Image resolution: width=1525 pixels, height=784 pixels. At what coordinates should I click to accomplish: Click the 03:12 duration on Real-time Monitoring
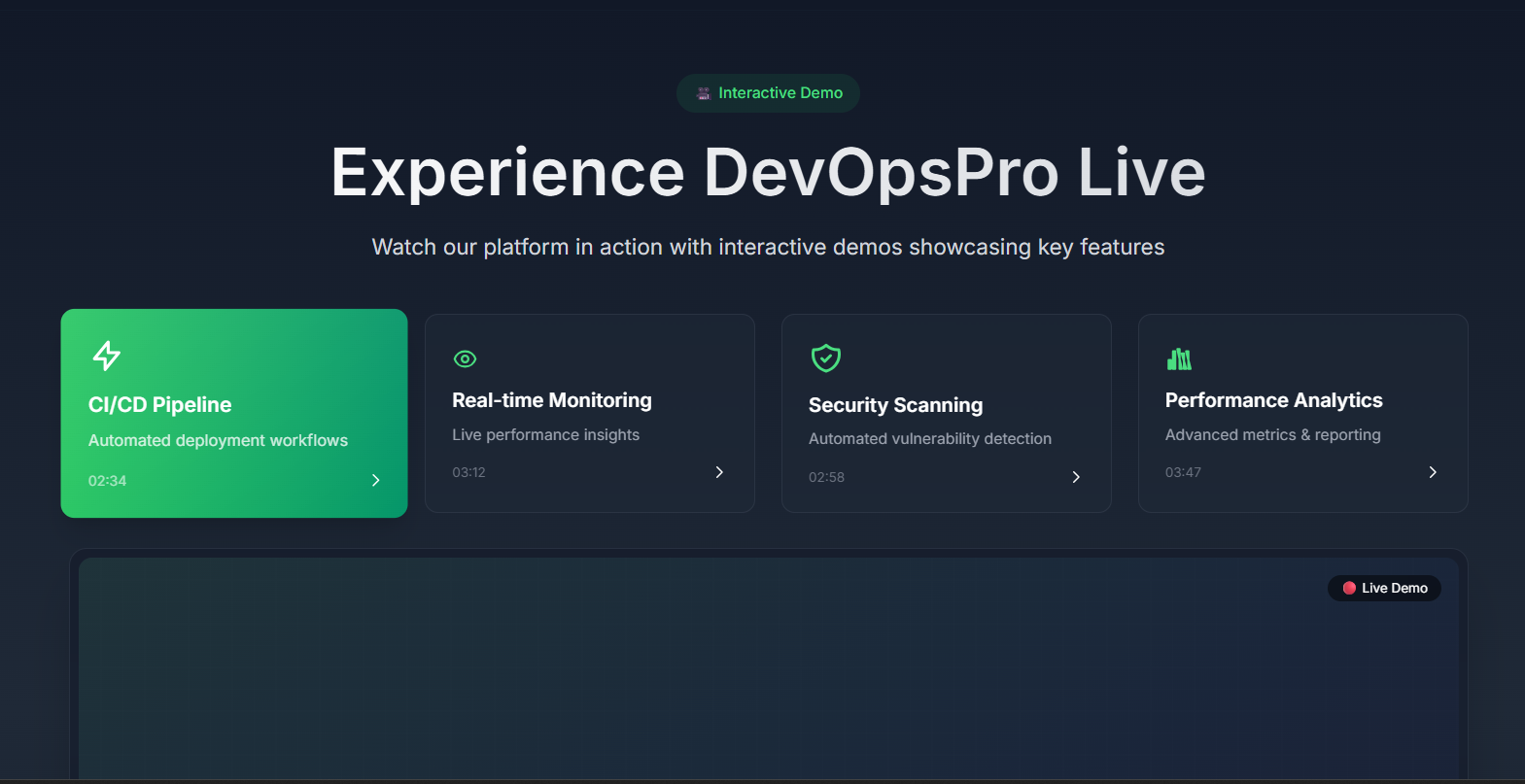(468, 472)
